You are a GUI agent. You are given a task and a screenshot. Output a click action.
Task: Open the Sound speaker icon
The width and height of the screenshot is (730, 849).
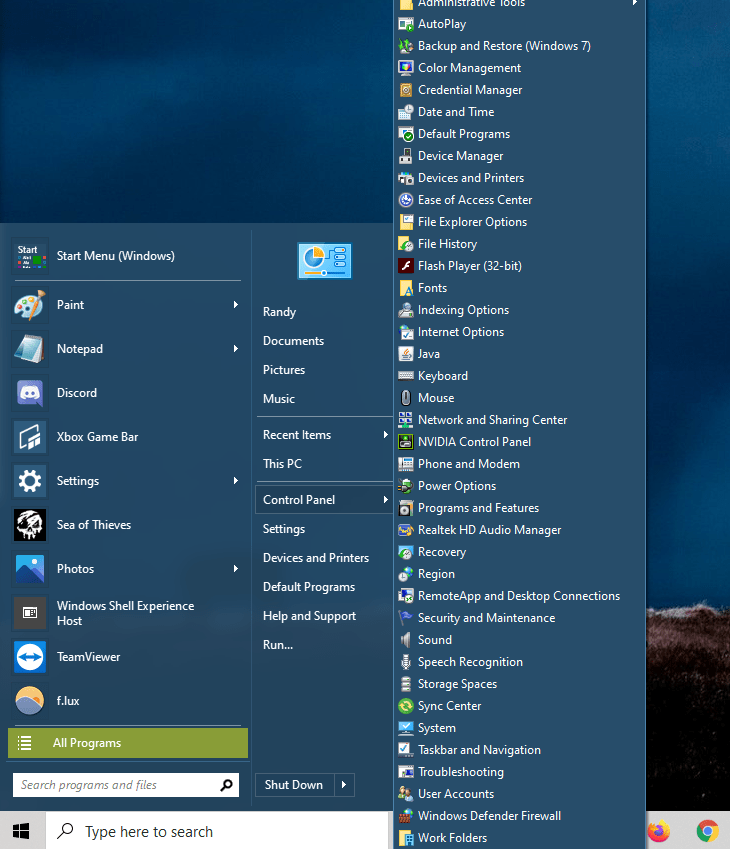tap(406, 640)
